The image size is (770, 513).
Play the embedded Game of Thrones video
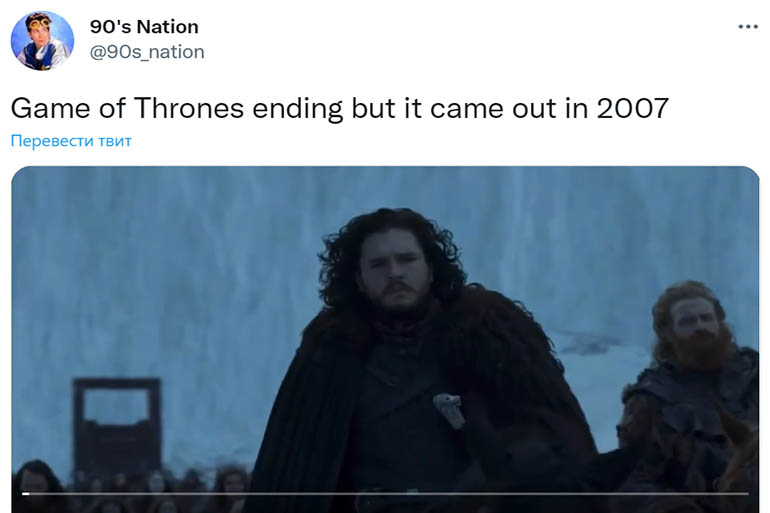(385, 339)
